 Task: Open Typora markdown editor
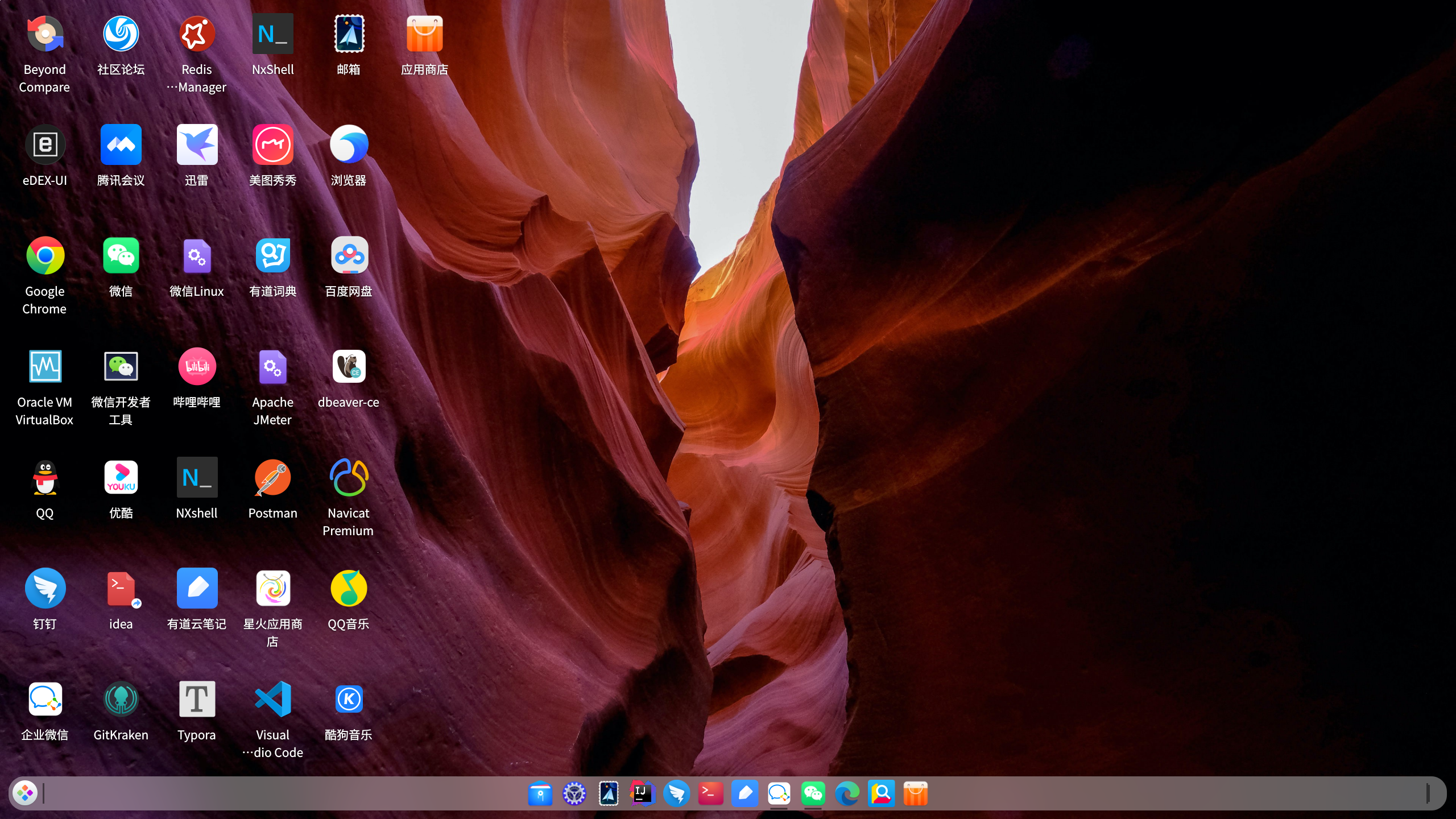tap(197, 698)
